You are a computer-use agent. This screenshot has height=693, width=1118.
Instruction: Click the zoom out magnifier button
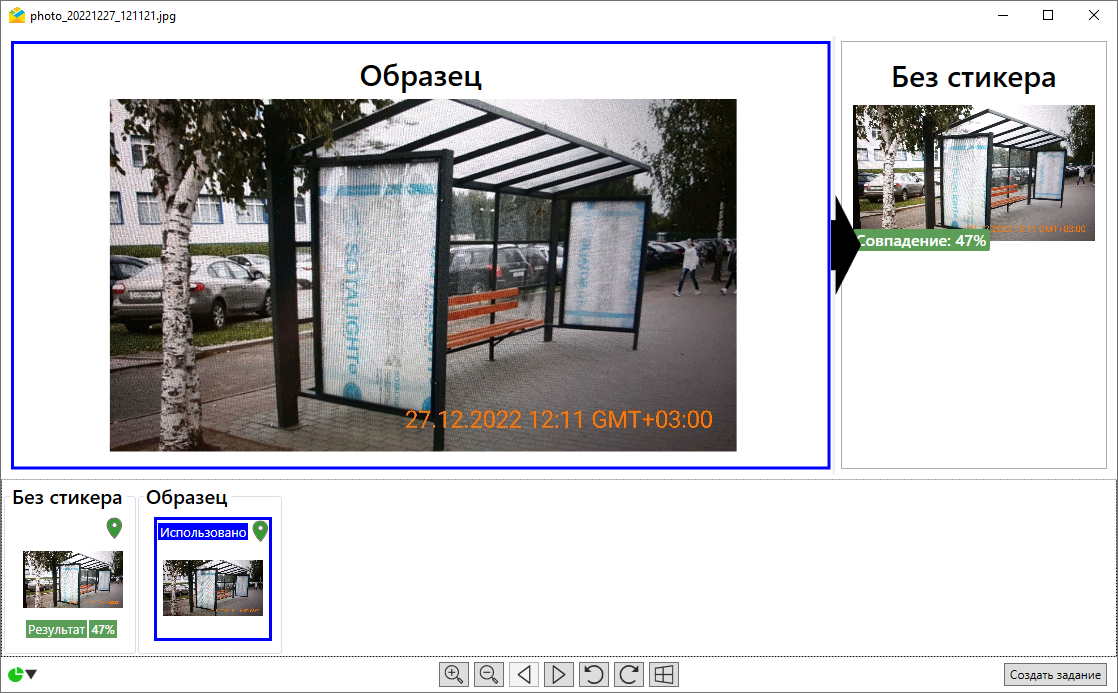tap(489, 675)
